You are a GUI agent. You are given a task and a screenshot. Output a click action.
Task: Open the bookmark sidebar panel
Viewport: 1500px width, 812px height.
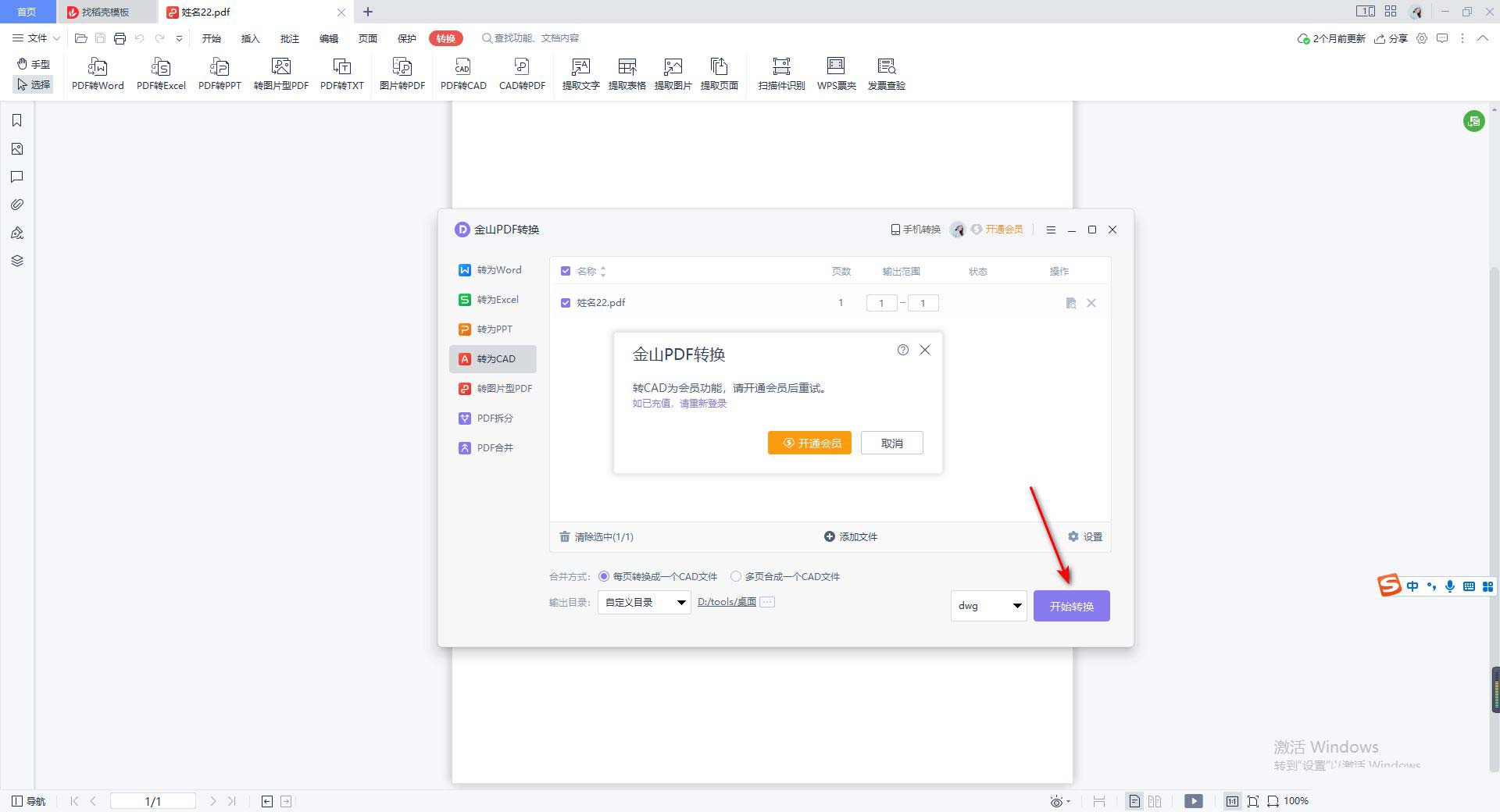[x=17, y=120]
